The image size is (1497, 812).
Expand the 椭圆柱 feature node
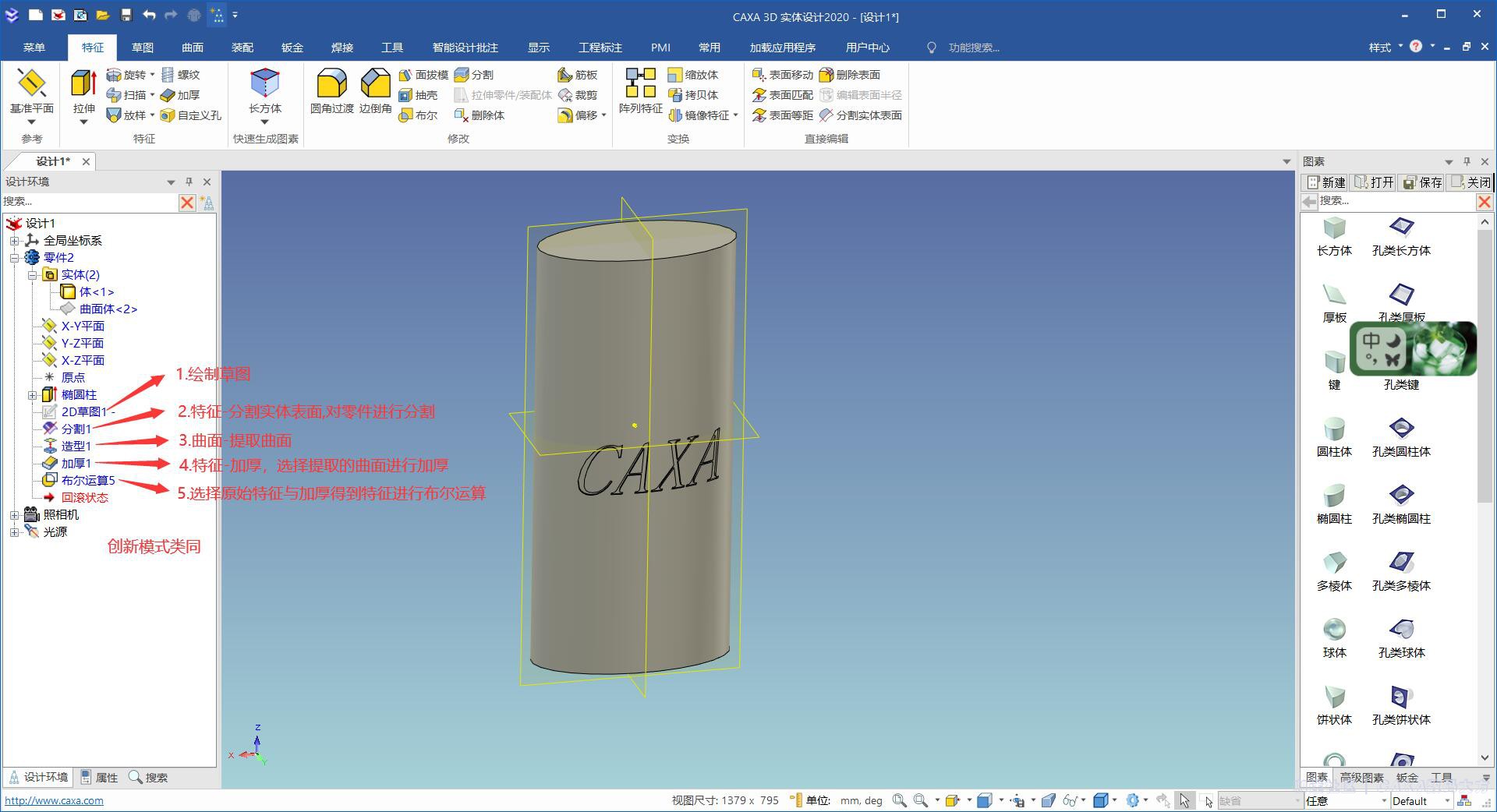click(32, 394)
